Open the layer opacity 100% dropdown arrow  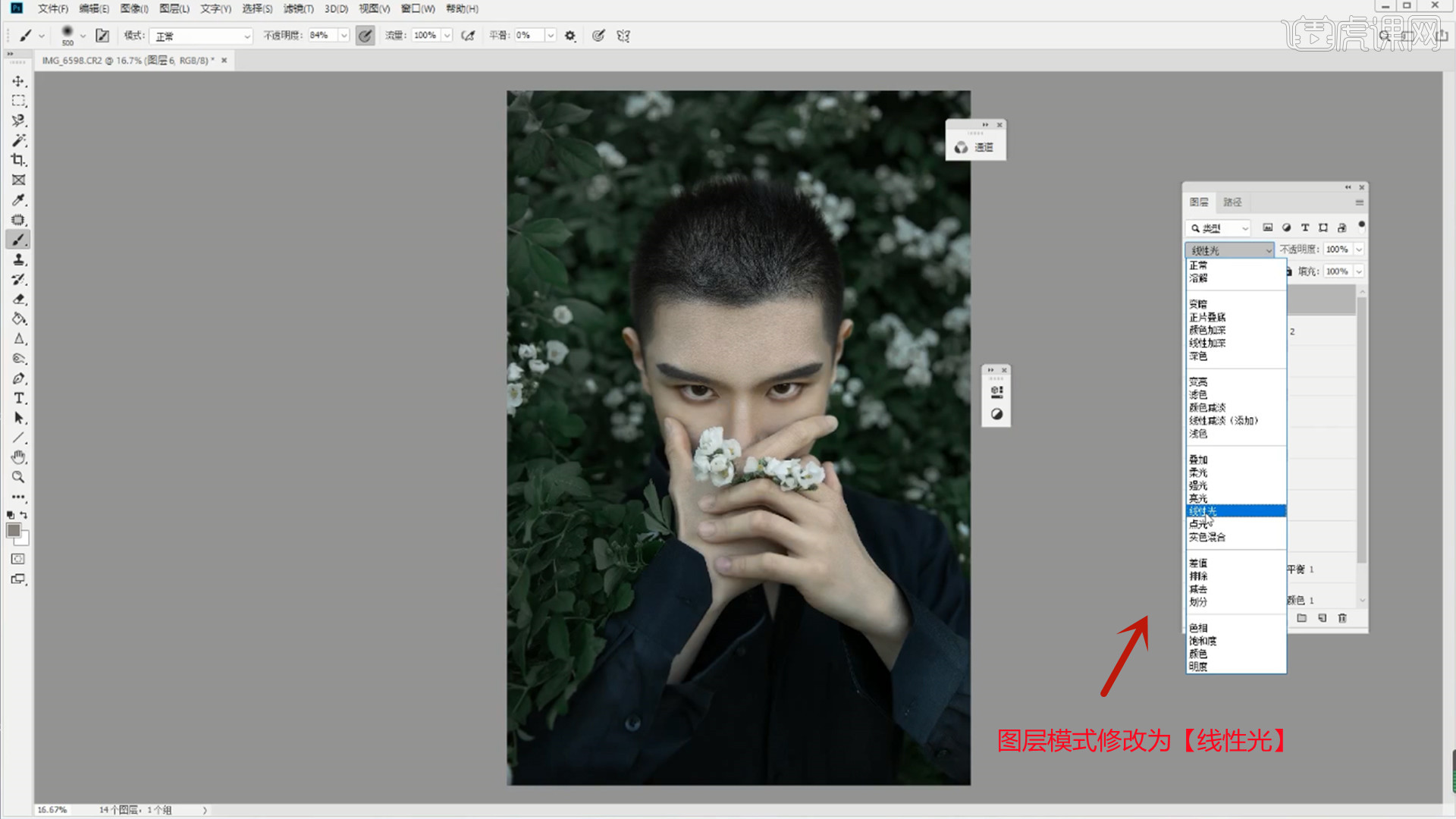(1359, 249)
